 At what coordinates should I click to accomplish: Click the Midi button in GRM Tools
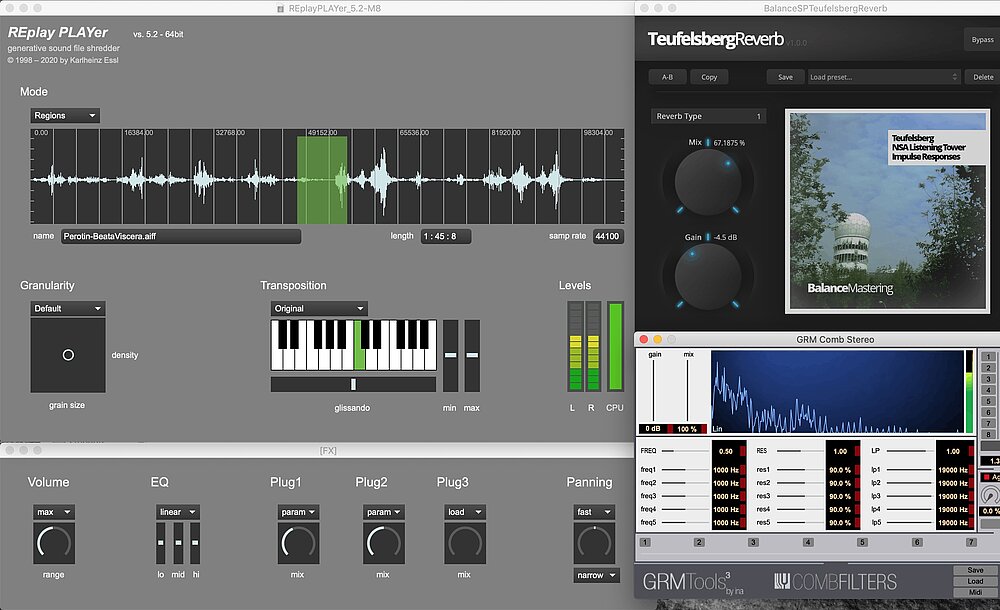[974, 593]
